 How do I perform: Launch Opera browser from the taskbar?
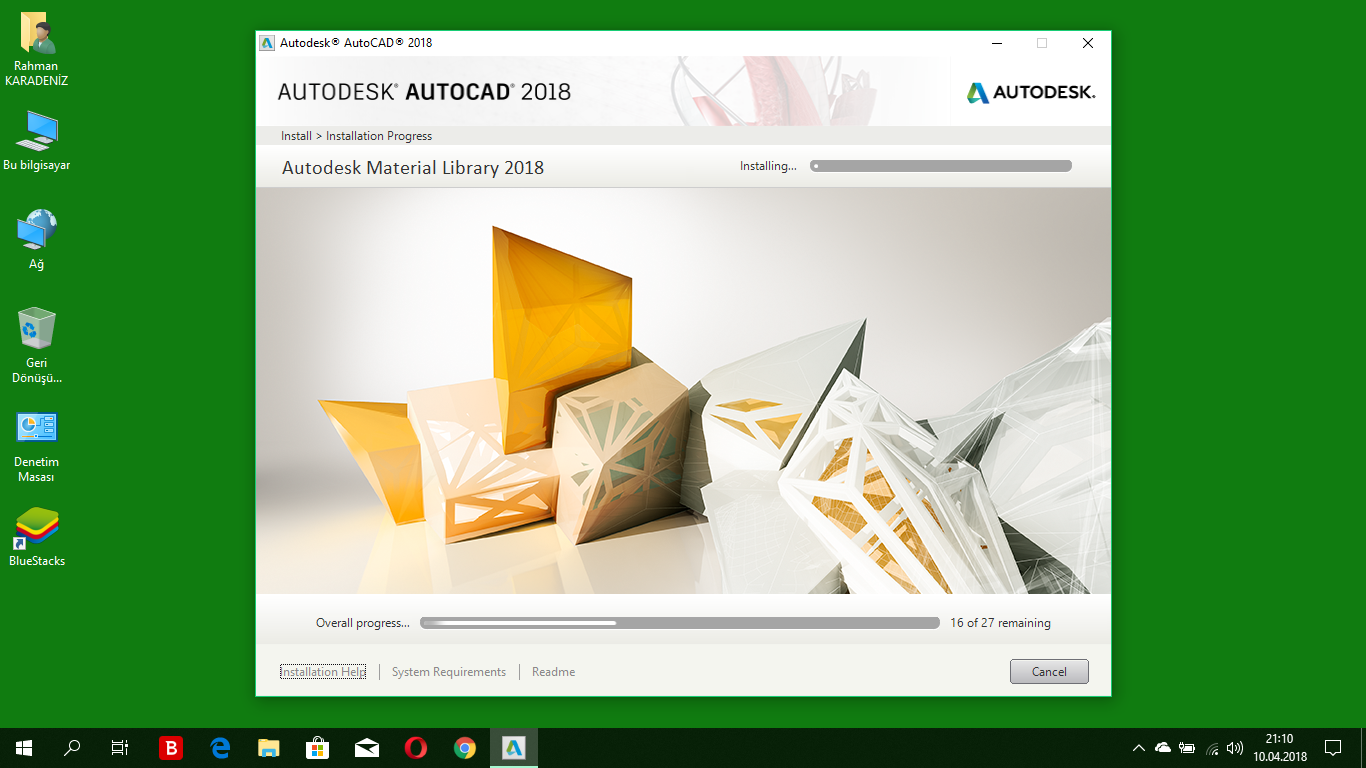[416, 748]
